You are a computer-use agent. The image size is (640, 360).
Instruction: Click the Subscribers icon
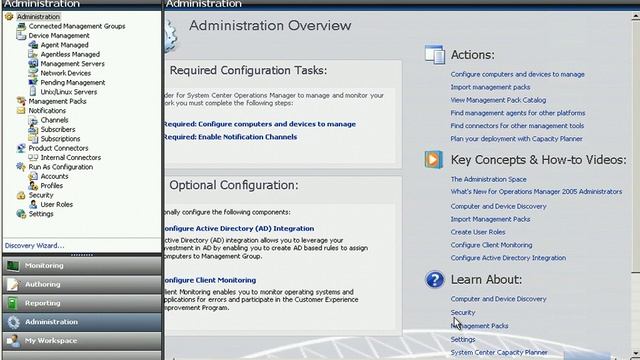pos(33,129)
